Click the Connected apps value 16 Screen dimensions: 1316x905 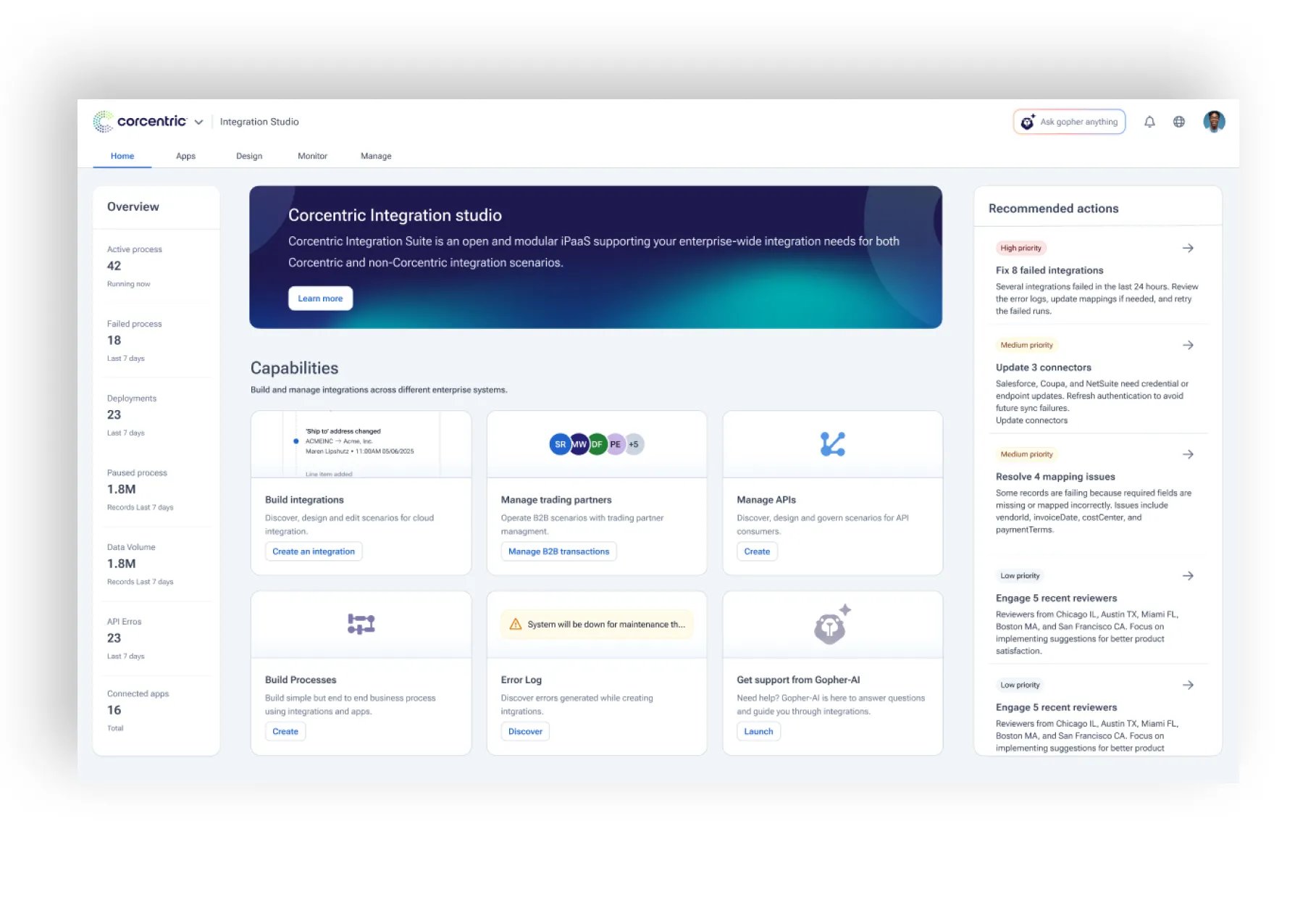[x=114, y=710]
